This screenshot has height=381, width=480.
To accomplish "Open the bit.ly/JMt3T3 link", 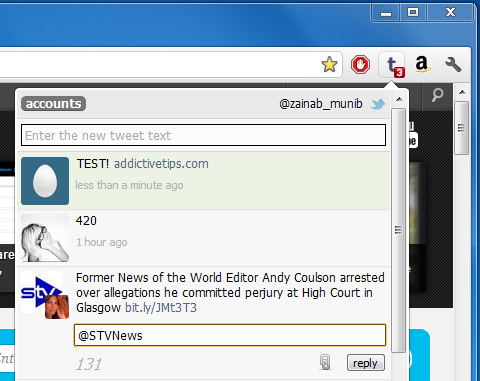I will click(161, 308).
